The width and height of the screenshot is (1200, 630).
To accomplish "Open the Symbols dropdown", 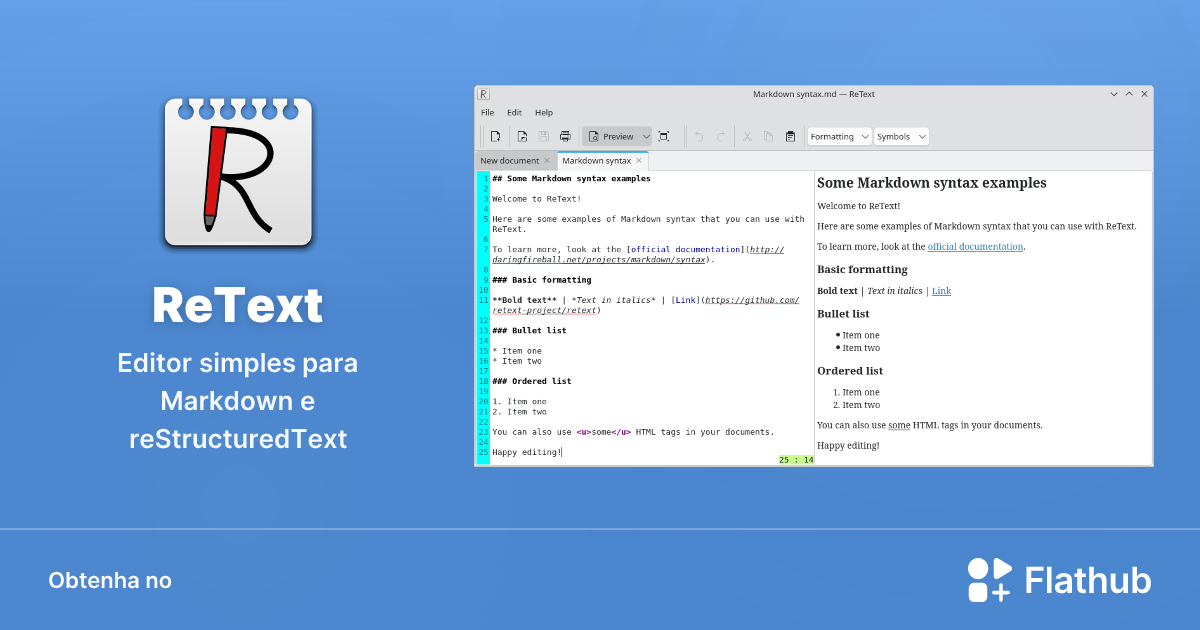I will [x=901, y=136].
